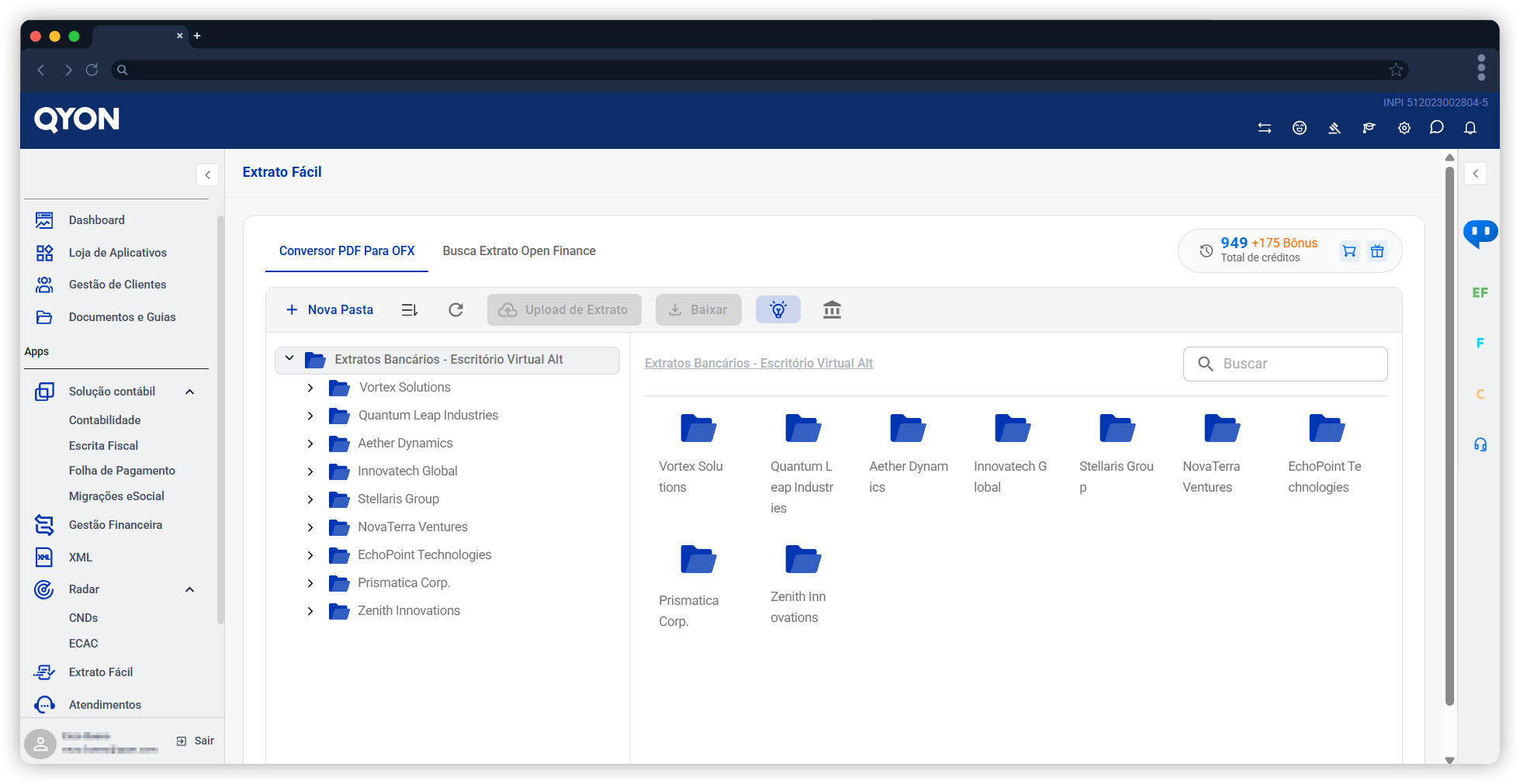Collapse the Solução contábil menu section

click(189, 392)
